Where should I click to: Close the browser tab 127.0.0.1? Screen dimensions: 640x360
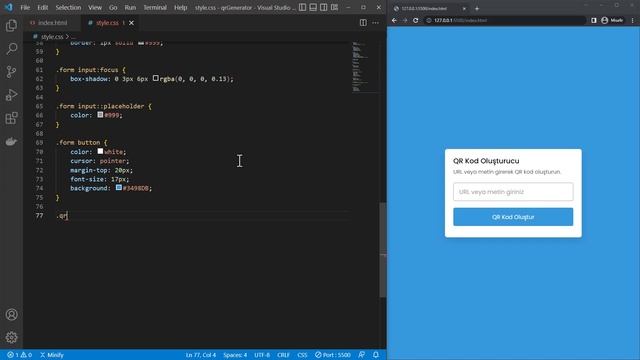464,9
